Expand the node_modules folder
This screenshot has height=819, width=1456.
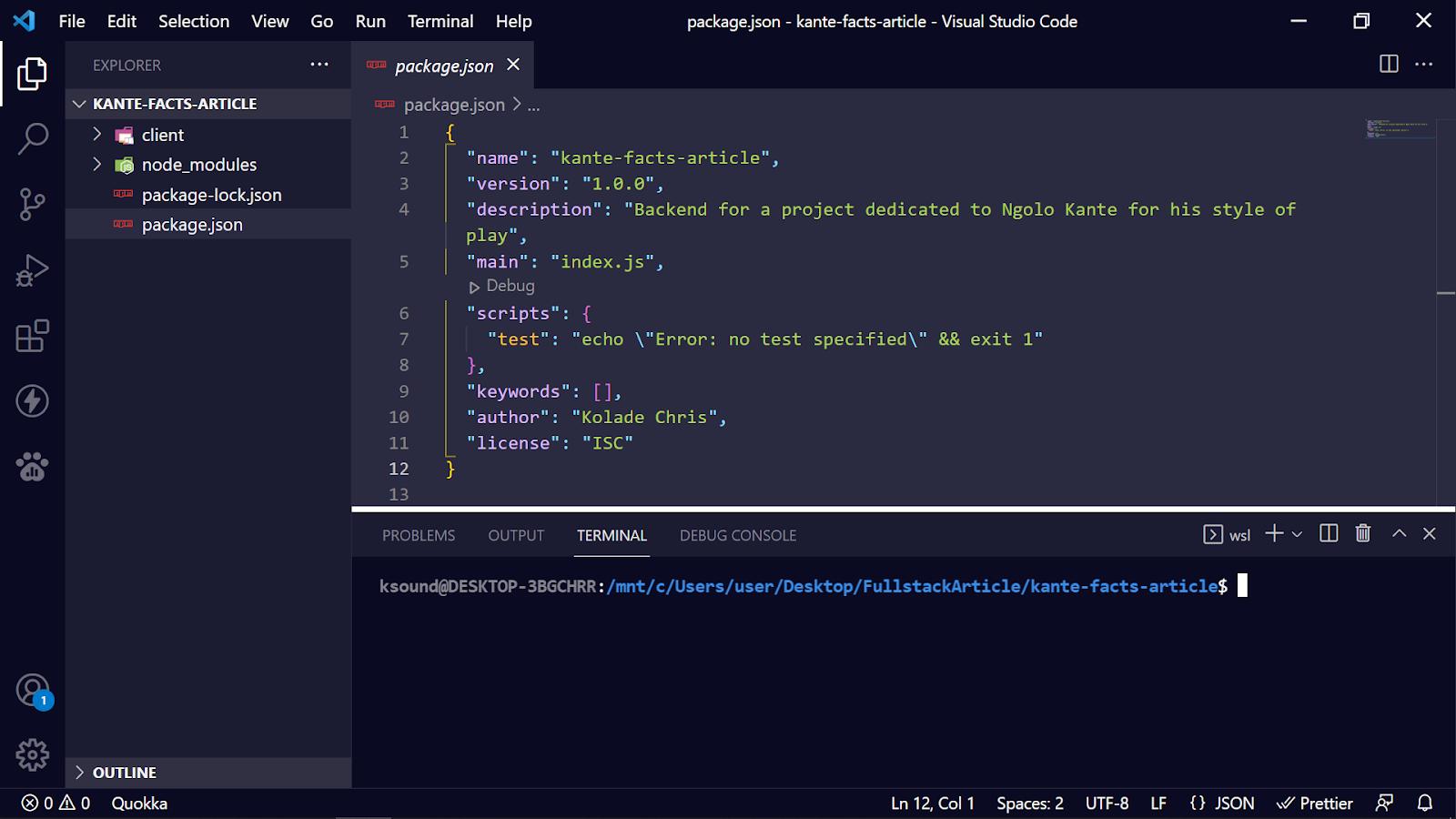(x=198, y=165)
